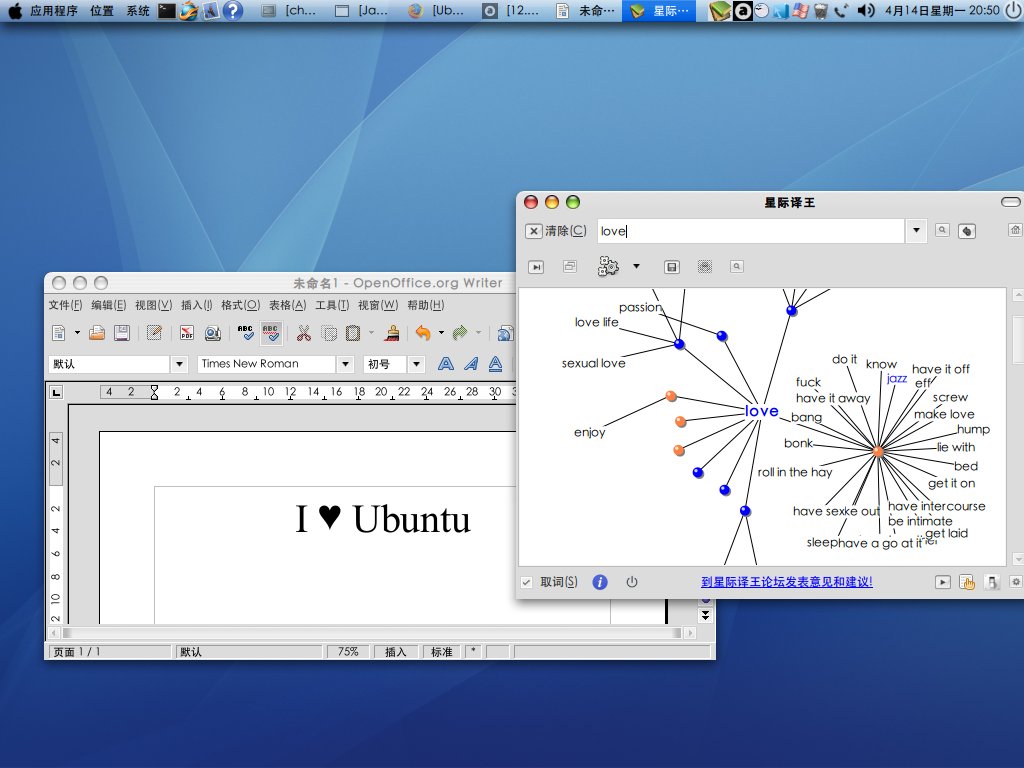Click the save floppy icon in 星际译王 toolbar
This screenshot has height=768, width=1024.
point(671,266)
